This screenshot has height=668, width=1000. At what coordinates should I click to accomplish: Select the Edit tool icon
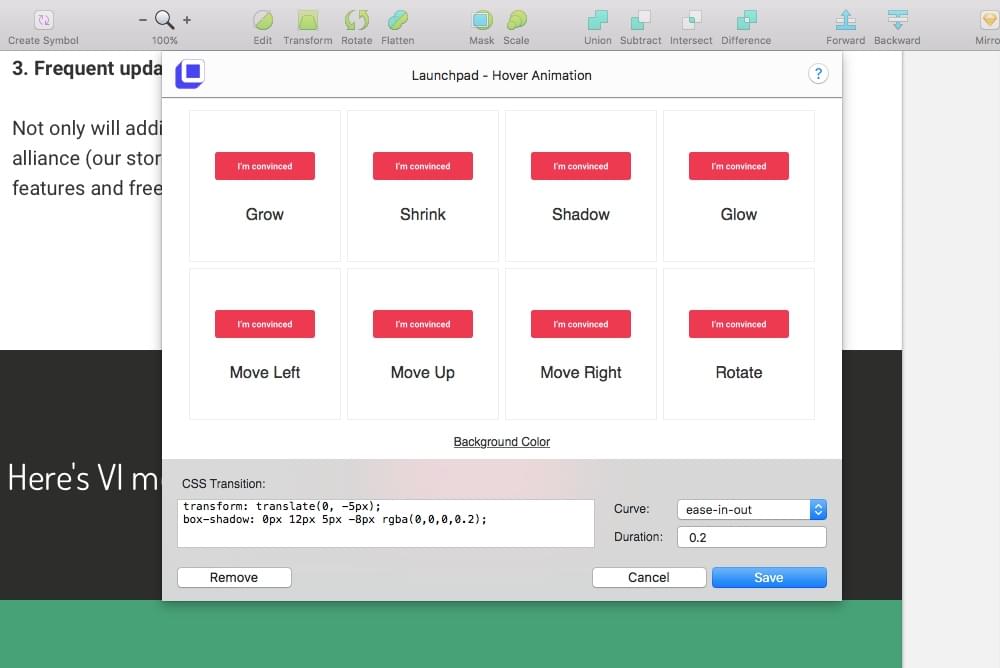[x=263, y=20]
